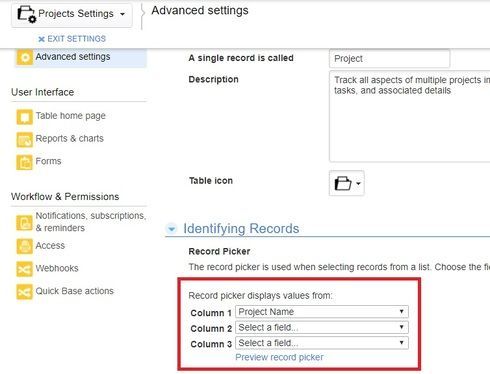The width and height of the screenshot is (490, 374).
Task: Open the Column 3 field dropdown
Action: (322, 343)
